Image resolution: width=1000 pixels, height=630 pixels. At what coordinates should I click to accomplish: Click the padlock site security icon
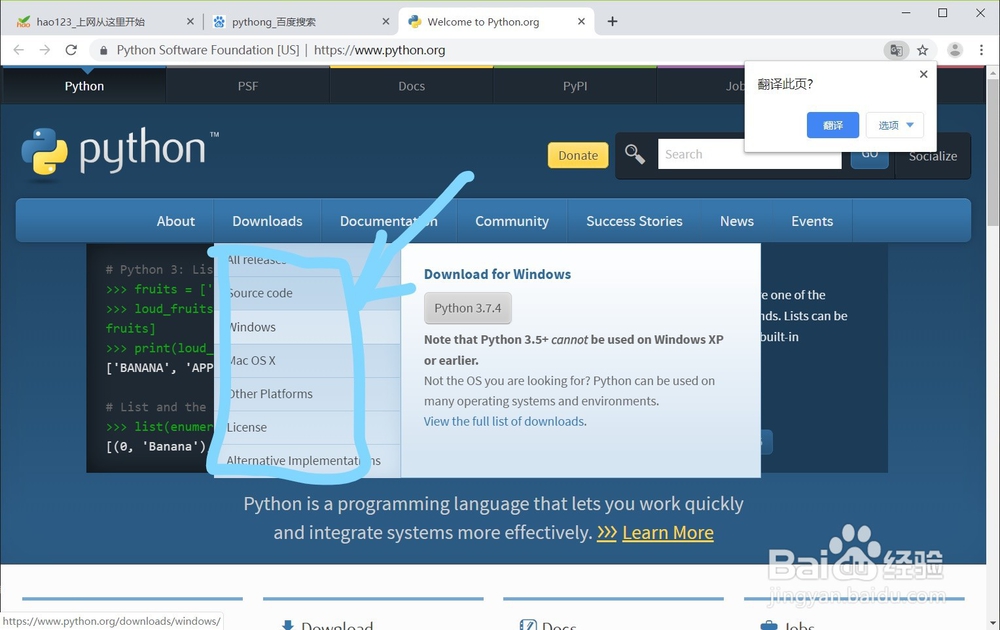pos(103,50)
